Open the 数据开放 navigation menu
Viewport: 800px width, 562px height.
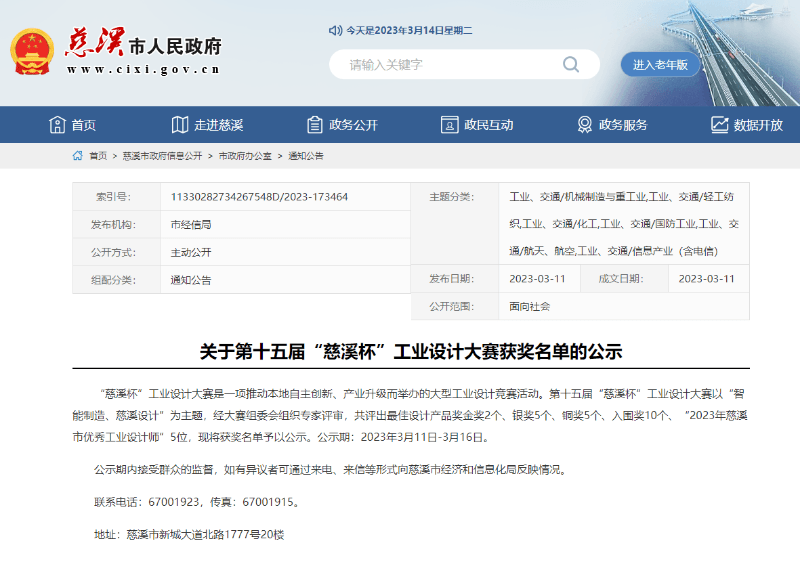pos(747,125)
